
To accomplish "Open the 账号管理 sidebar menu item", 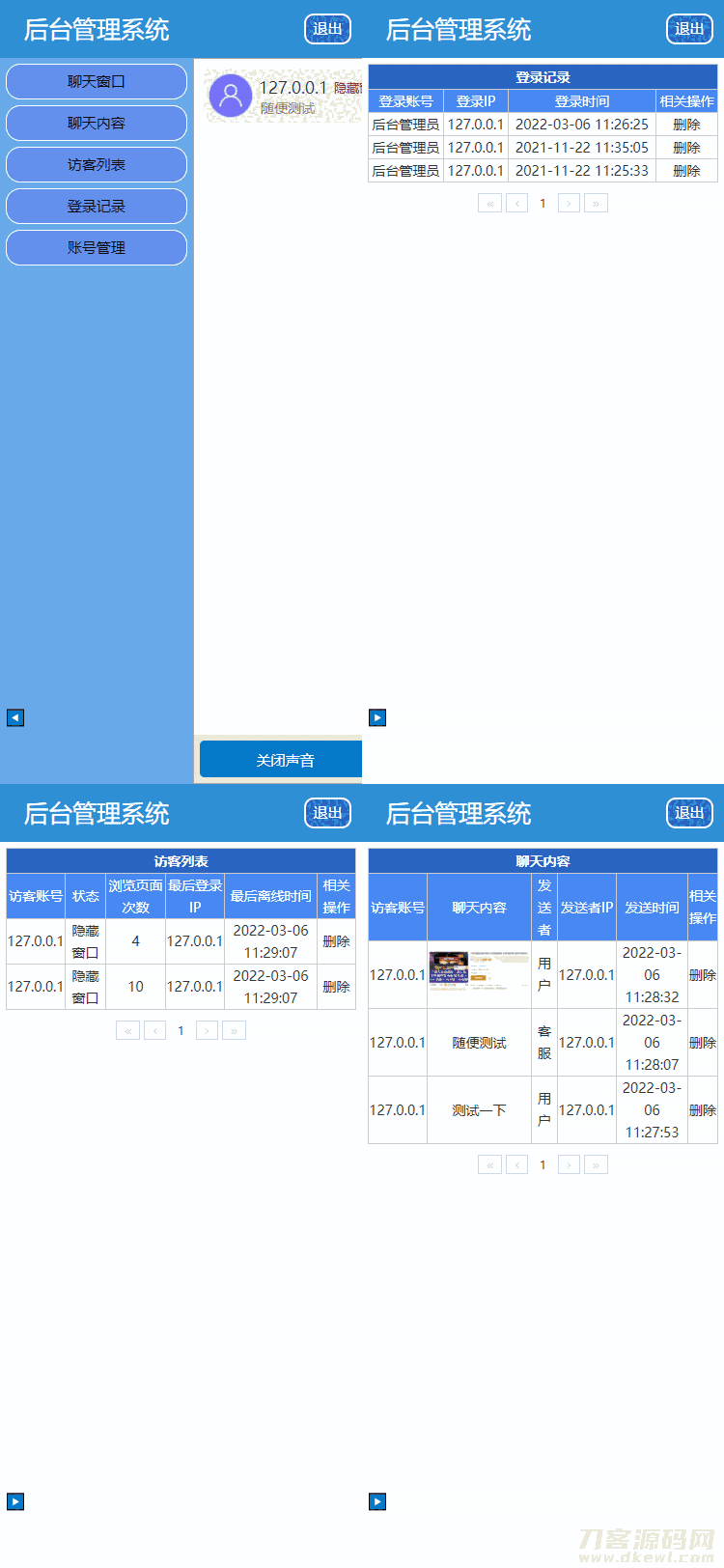I will pyautogui.click(x=97, y=248).
